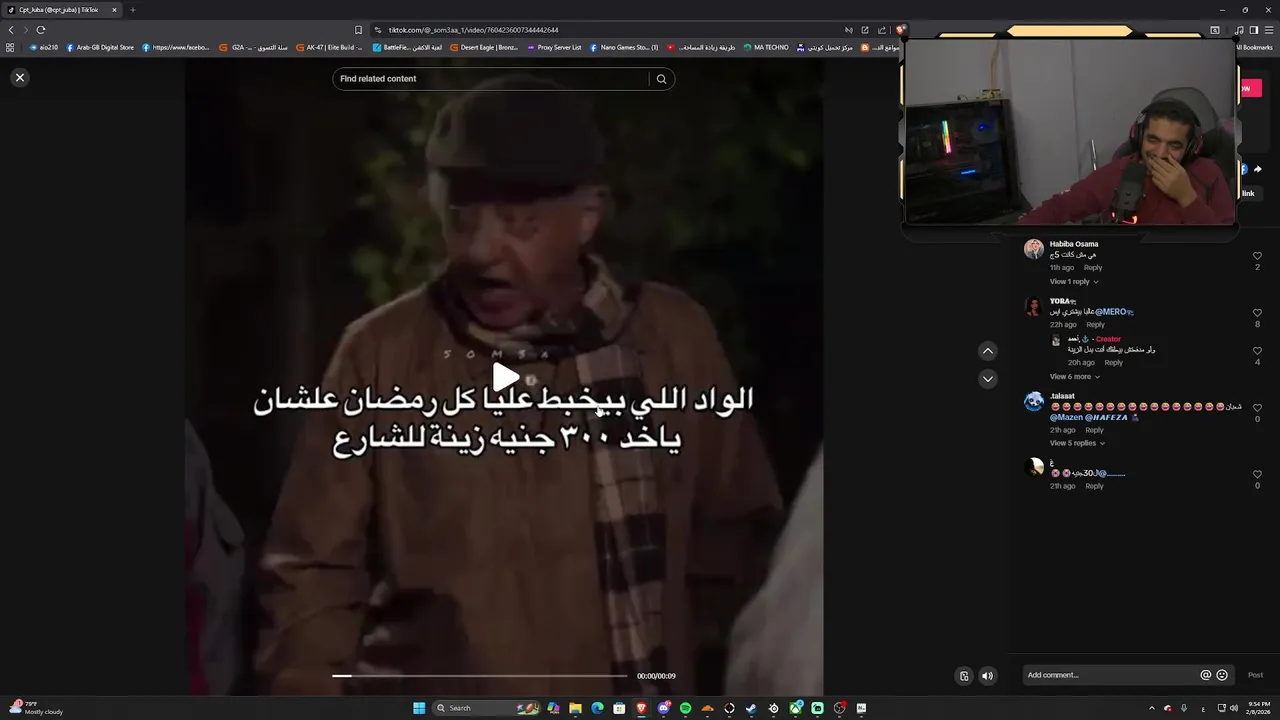
Task: Click the search magnifier in Find related content
Action: tap(661, 79)
